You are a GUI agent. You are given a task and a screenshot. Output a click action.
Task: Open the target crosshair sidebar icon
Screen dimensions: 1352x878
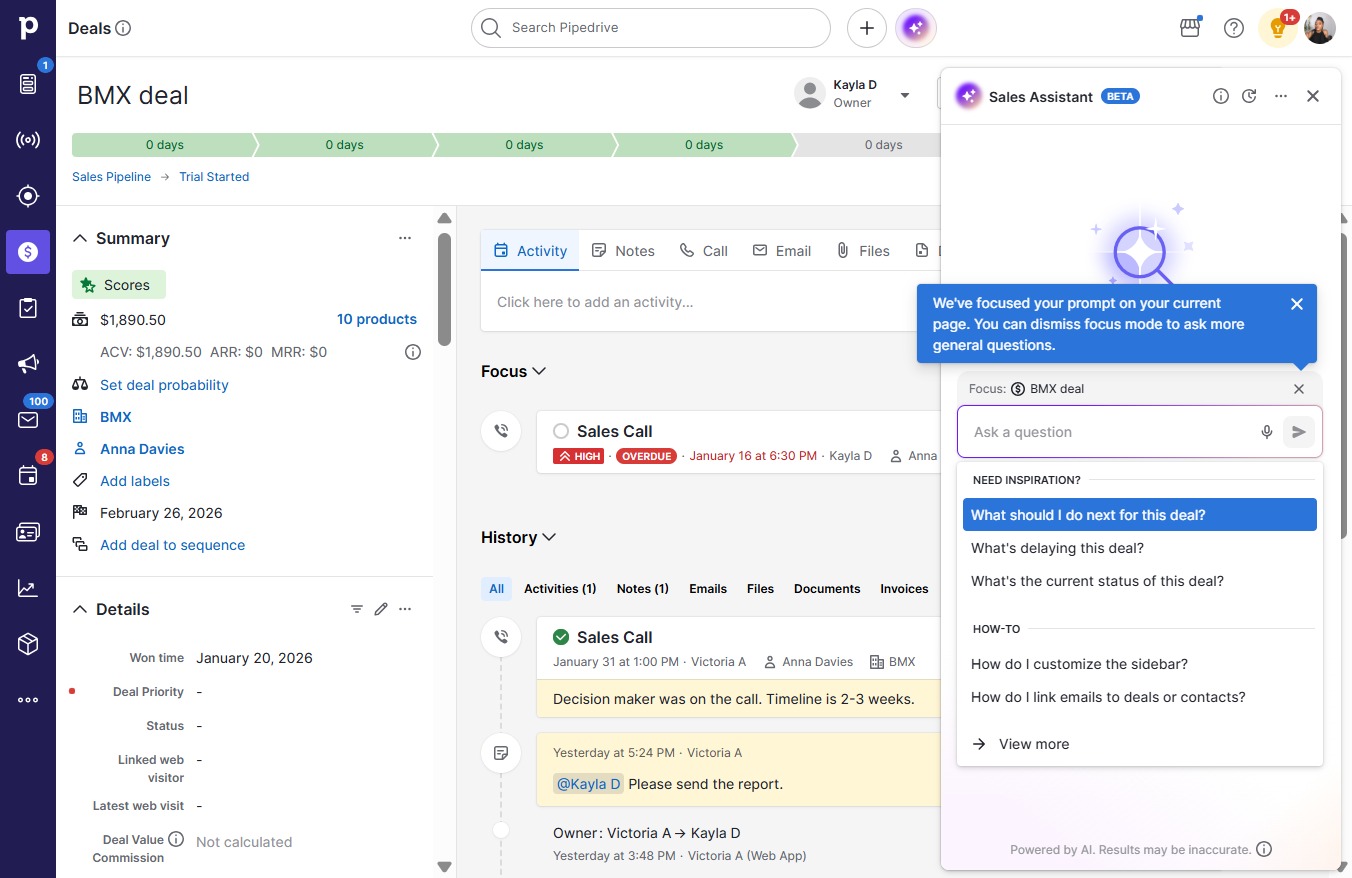28,196
